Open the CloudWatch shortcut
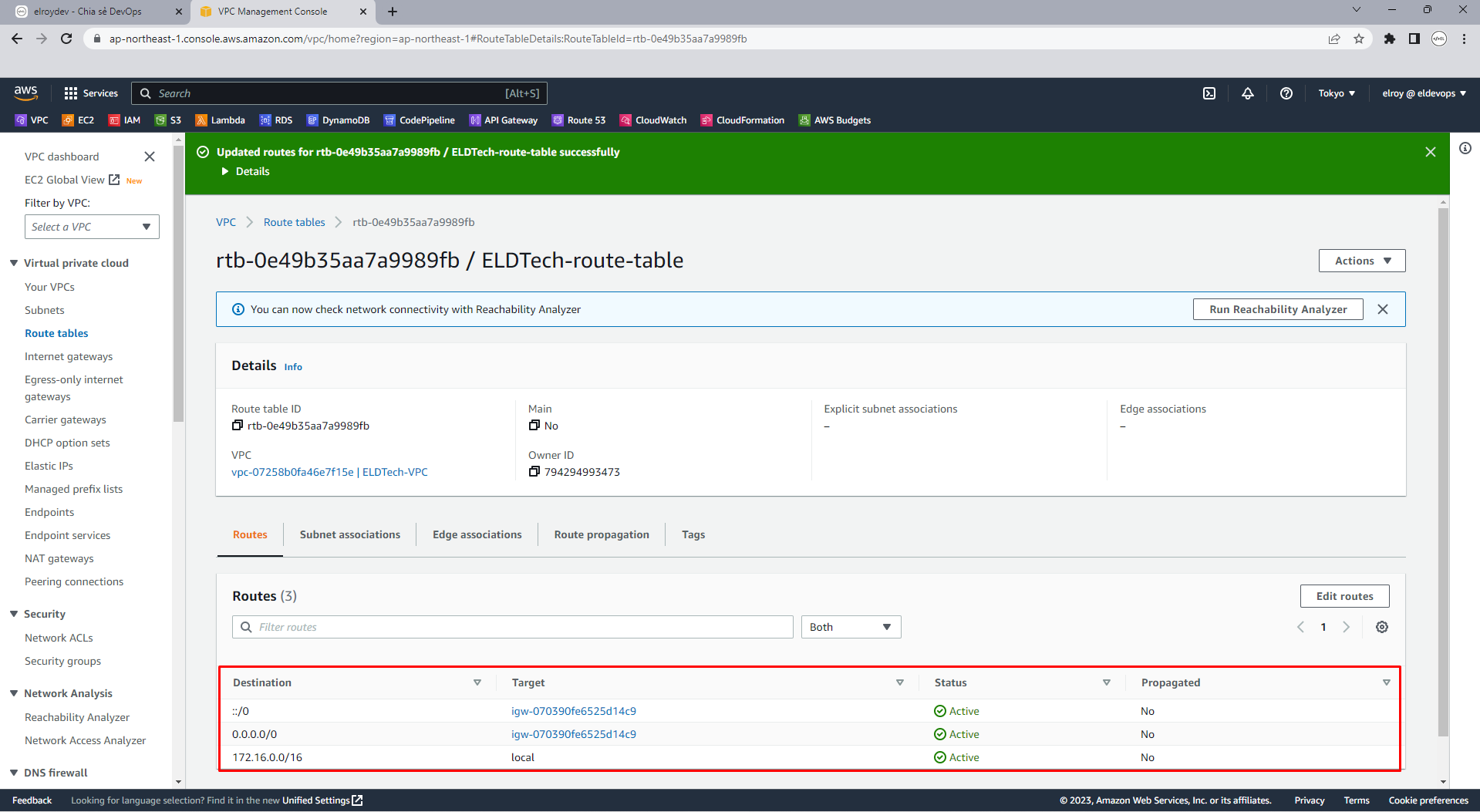Viewport: 1480px width, 812px height. pos(653,120)
